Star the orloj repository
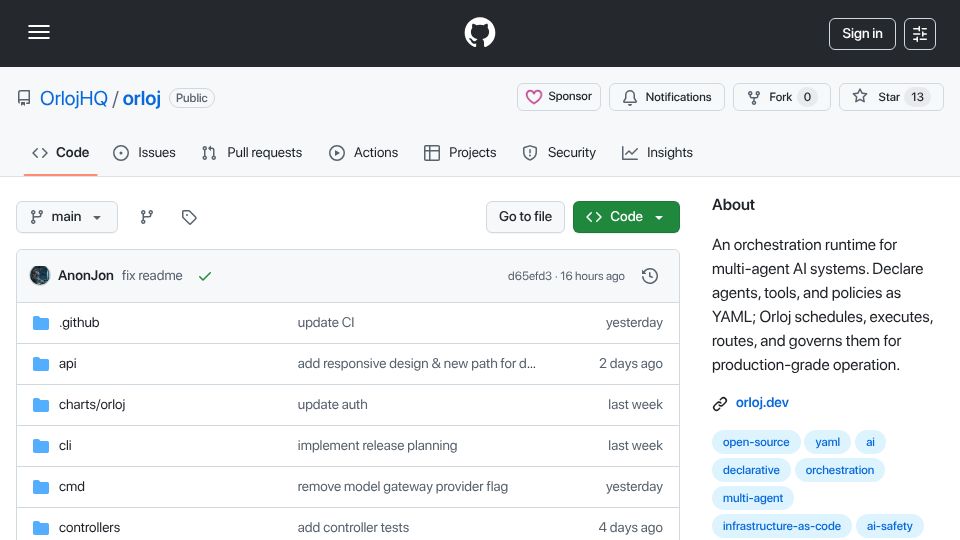This screenshot has width=960, height=540. pyautogui.click(x=891, y=97)
